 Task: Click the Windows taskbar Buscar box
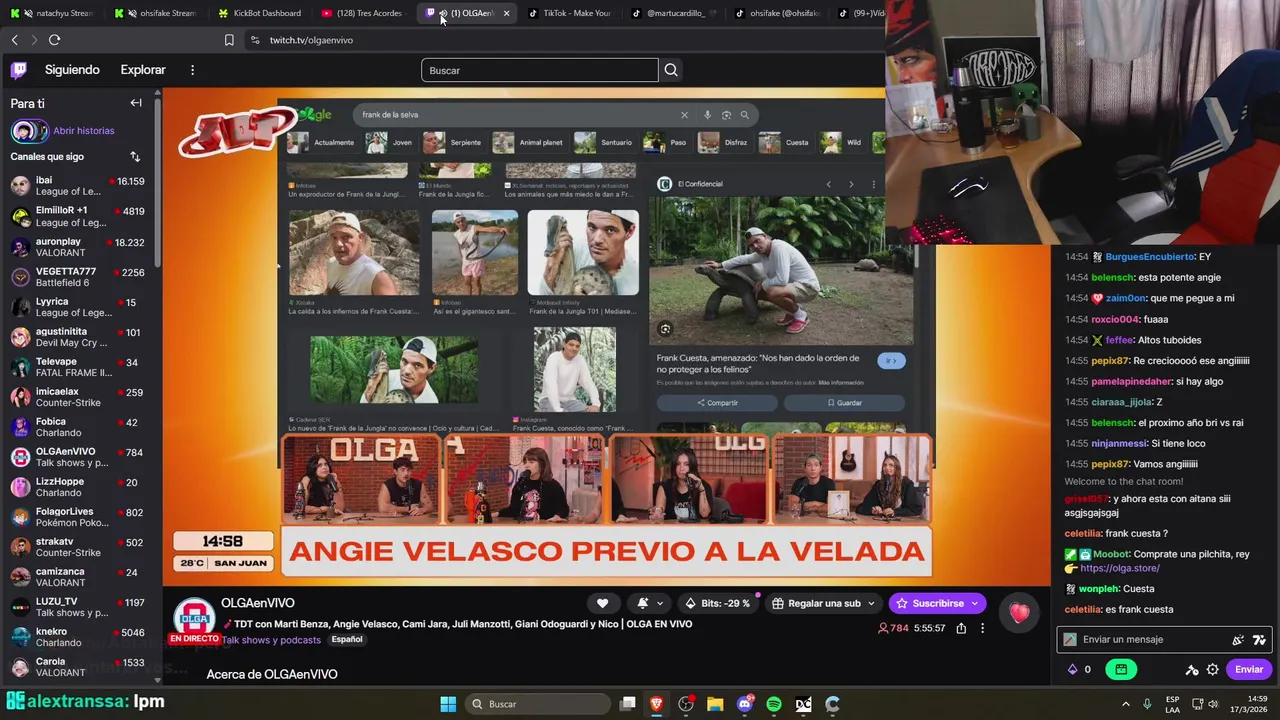[538, 704]
